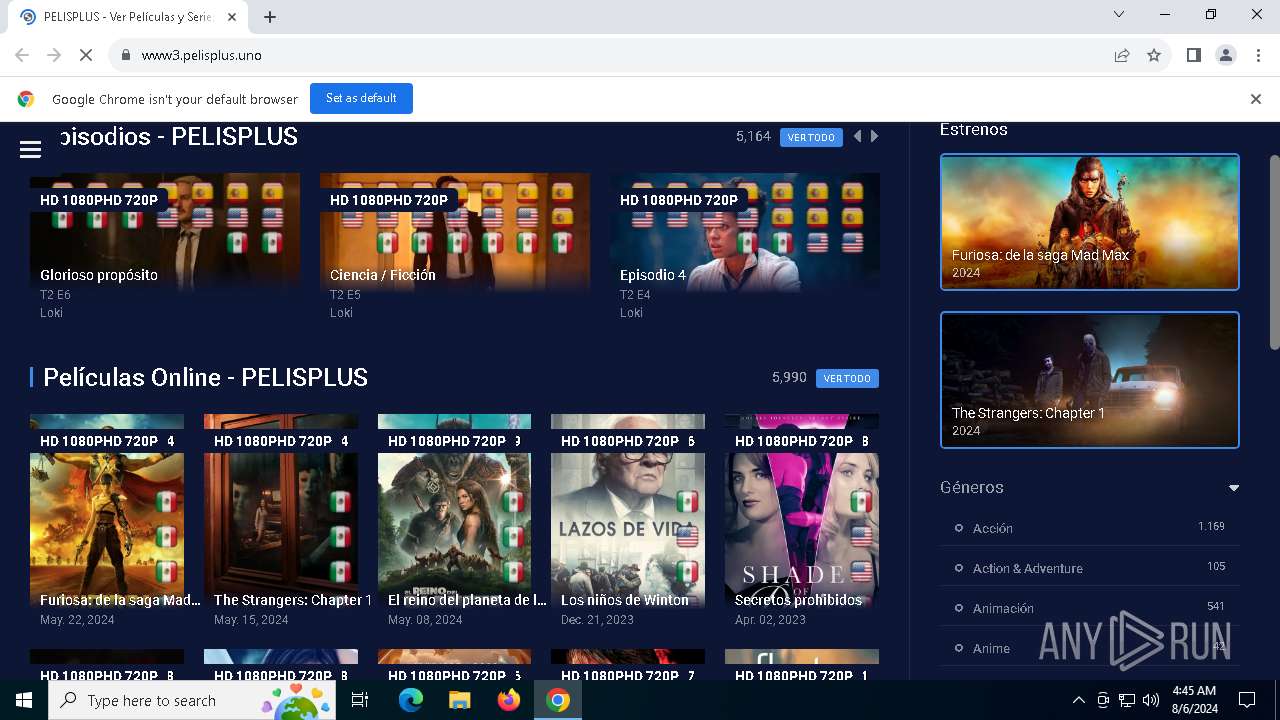Show hidden system tray icons
1280x720 pixels.
[x=1078, y=700]
